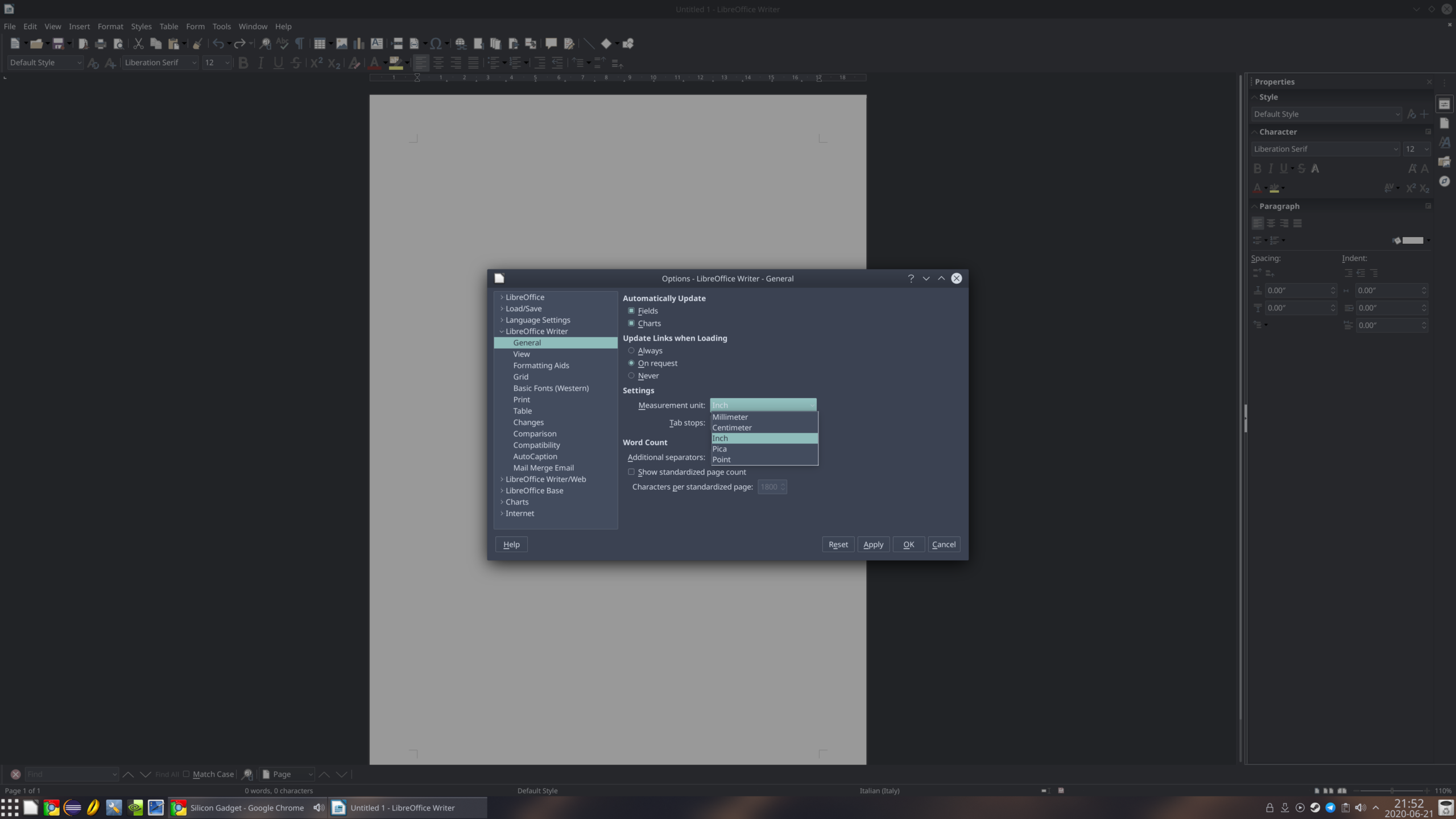Screen dimensions: 1456x819
Task: Open the sidebar Gallery deck icon
Action: coord(1445,162)
